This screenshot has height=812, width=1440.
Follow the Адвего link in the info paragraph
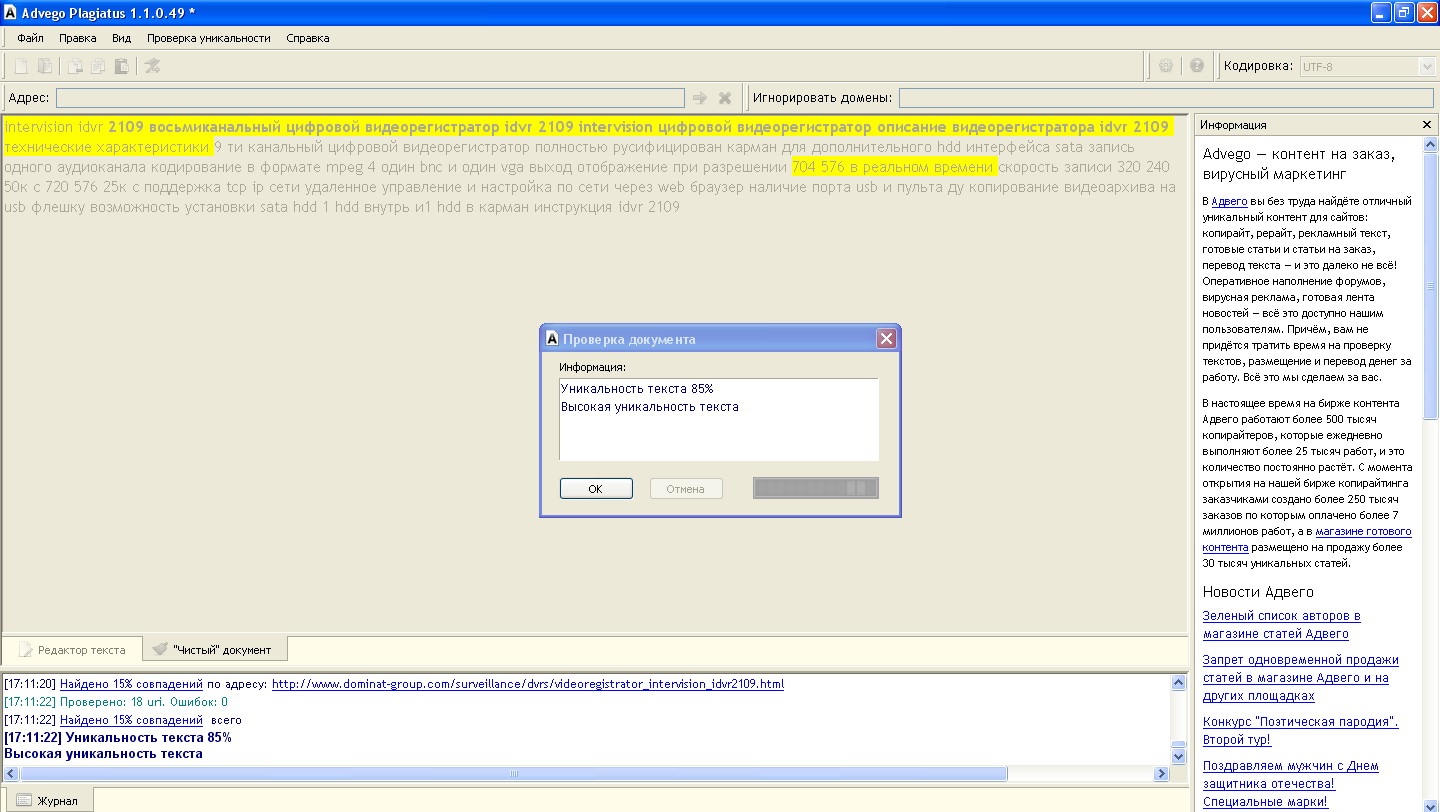(1228, 201)
